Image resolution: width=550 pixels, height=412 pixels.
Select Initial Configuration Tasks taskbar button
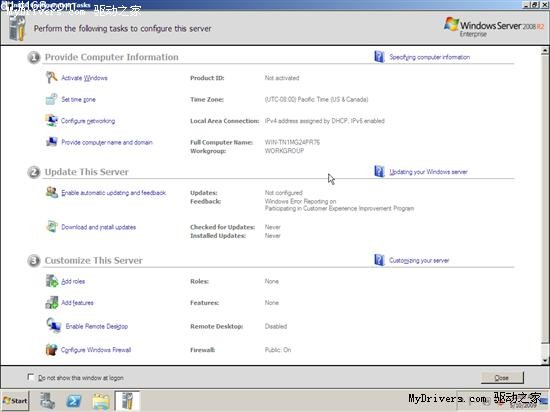pyautogui.click(x=127, y=401)
